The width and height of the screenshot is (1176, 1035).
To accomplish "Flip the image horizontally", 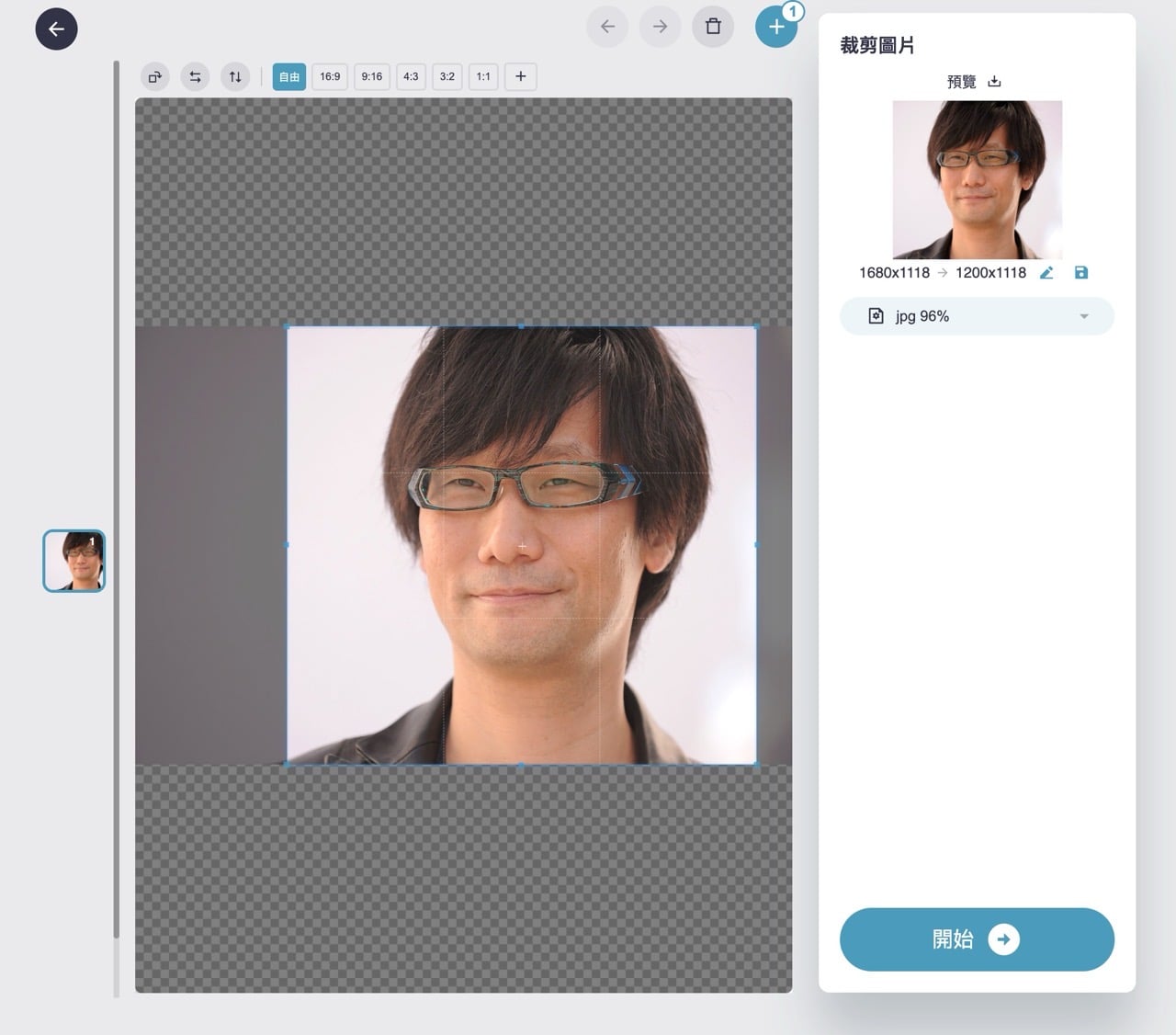I will (x=195, y=77).
